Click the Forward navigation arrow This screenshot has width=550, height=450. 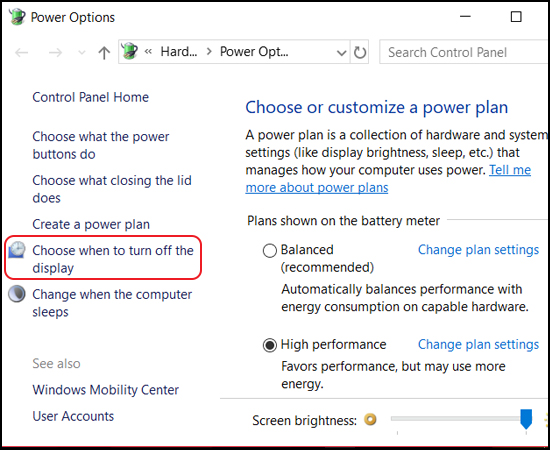(x=55, y=53)
